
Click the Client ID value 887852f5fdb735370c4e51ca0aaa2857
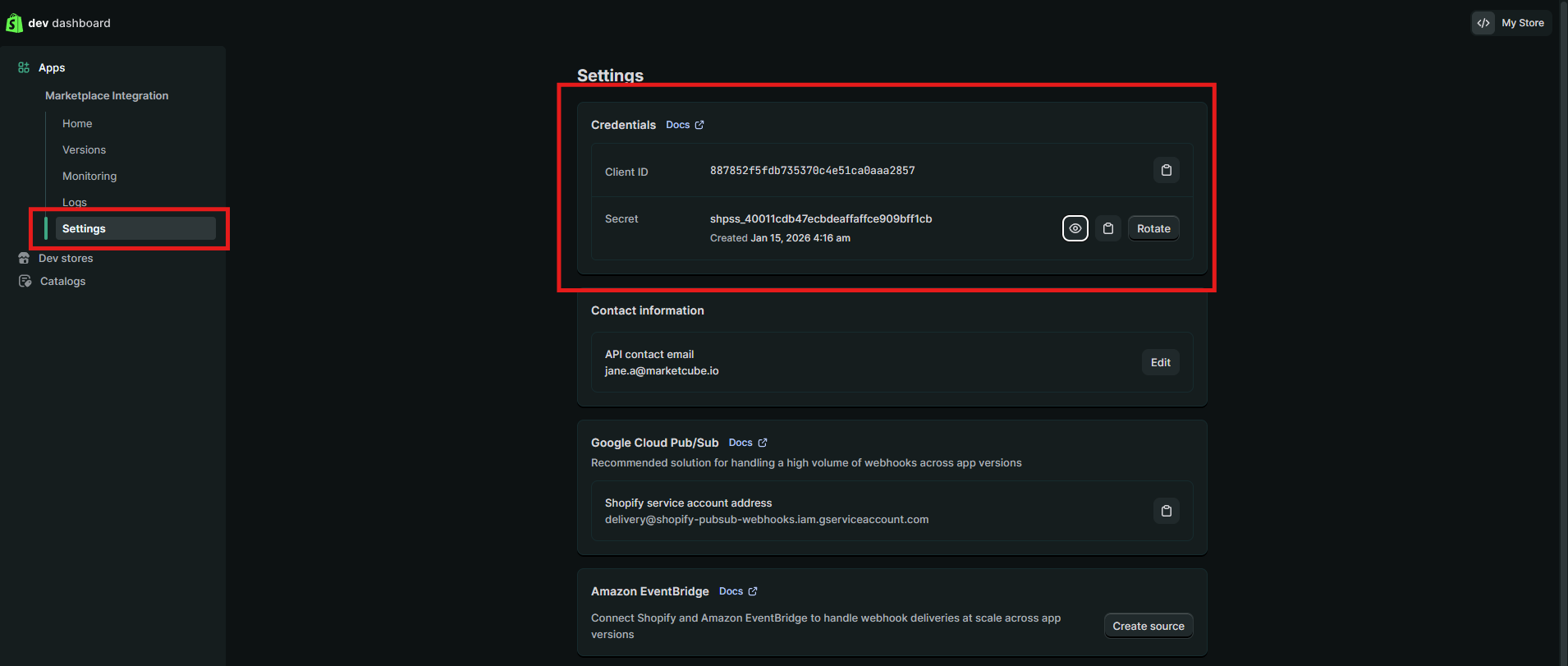click(x=812, y=170)
